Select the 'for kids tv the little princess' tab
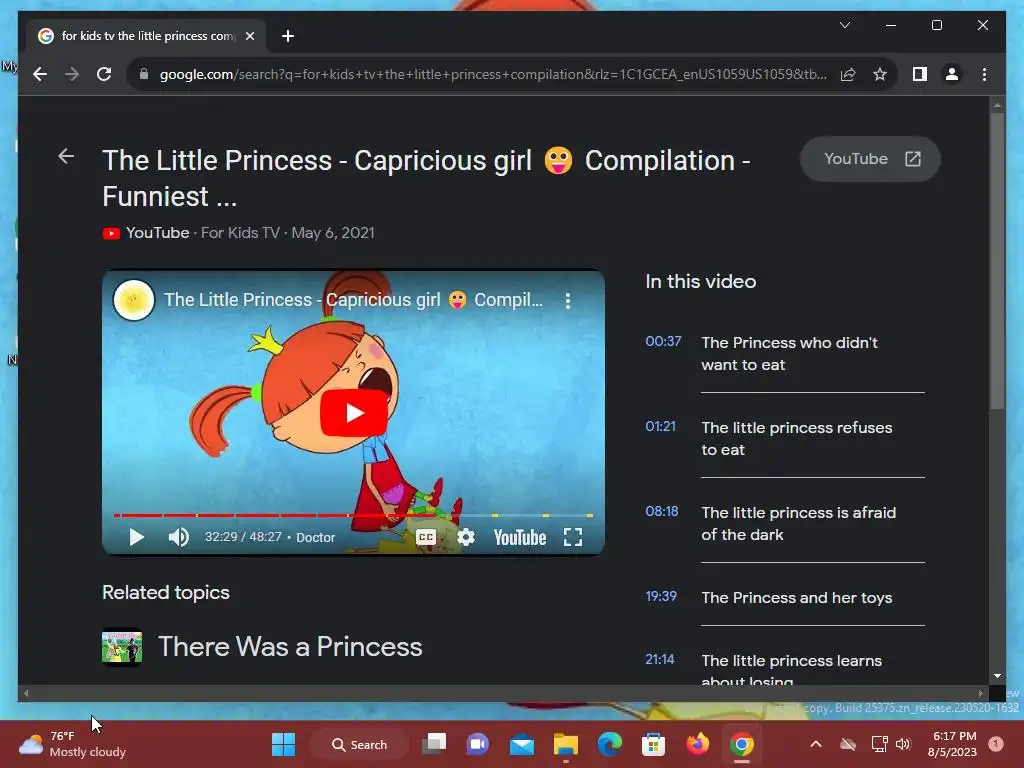The height and width of the screenshot is (768, 1024). (147, 37)
